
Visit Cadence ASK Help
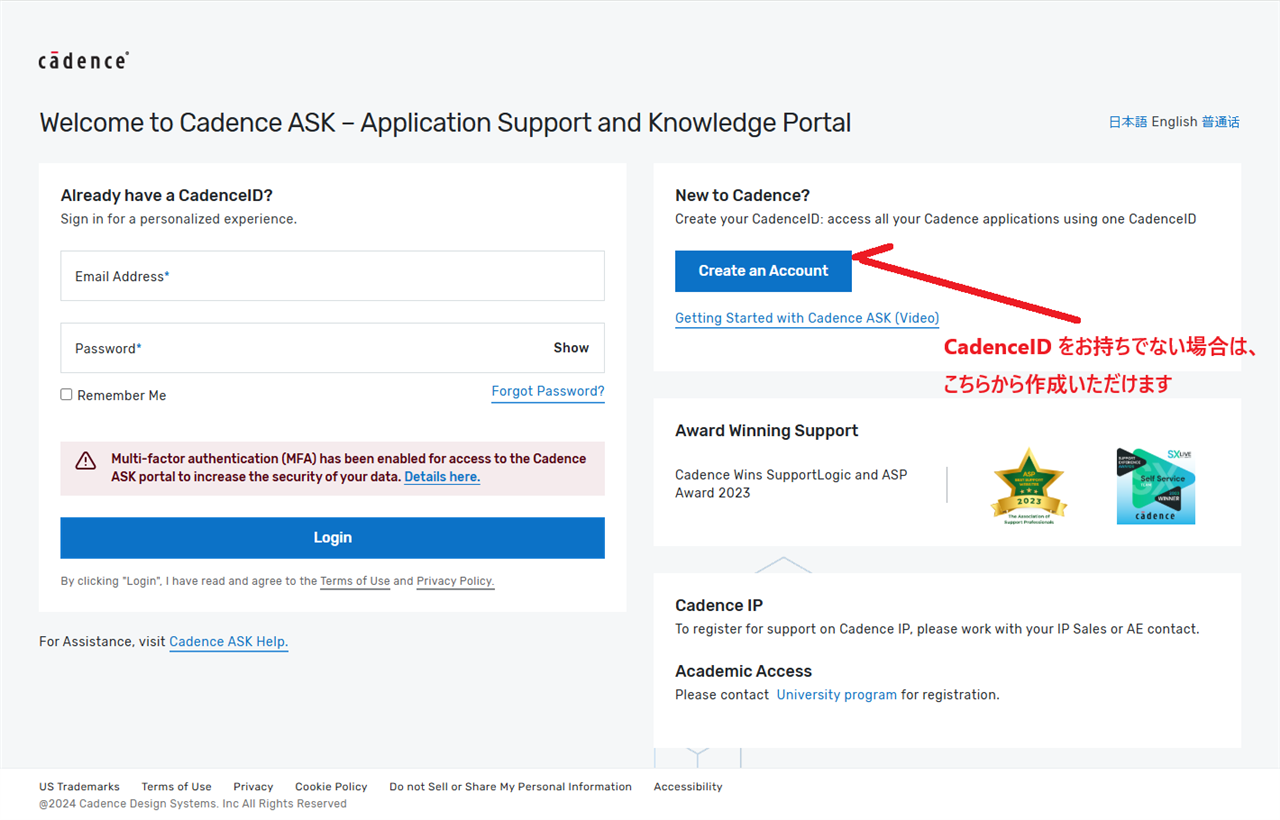(x=228, y=642)
